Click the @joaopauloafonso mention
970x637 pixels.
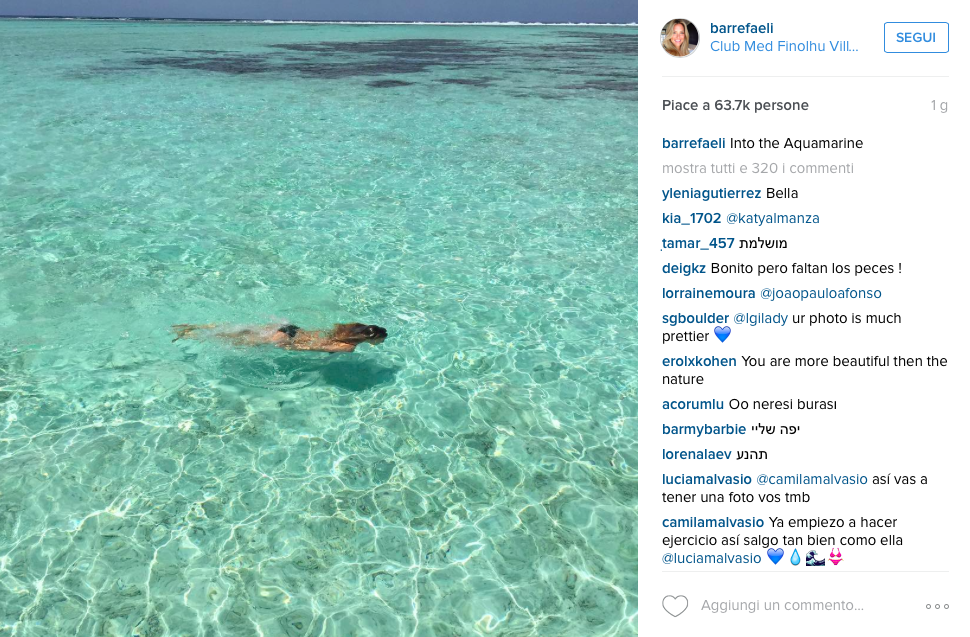coord(821,293)
